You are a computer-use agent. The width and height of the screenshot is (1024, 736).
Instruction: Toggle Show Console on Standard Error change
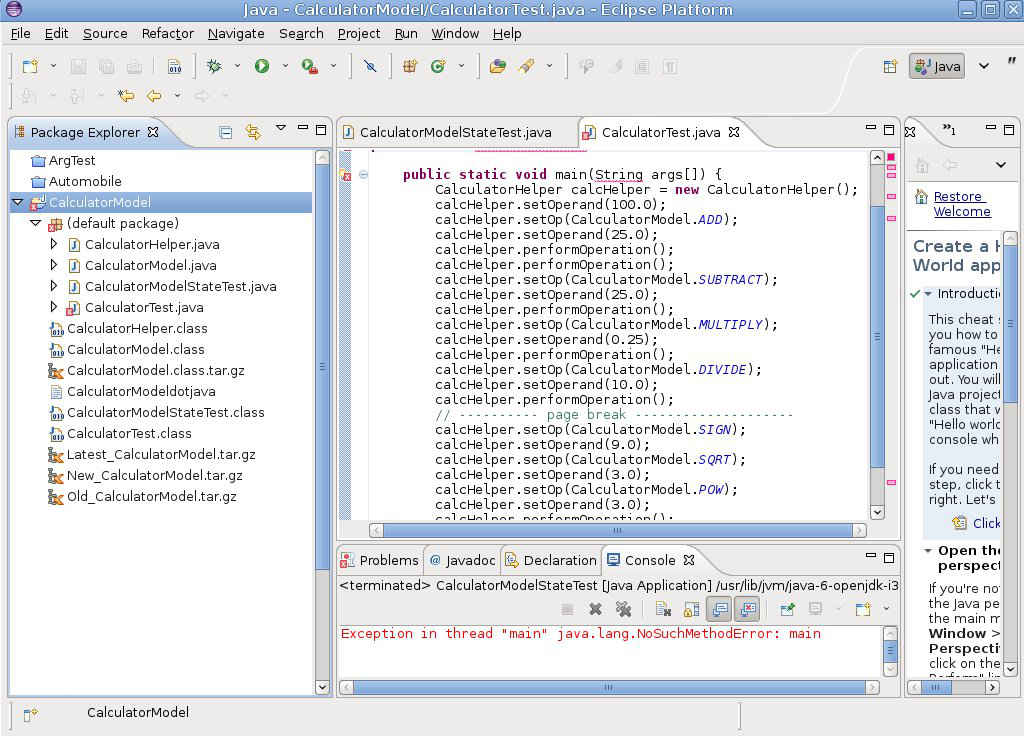[748, 609]
